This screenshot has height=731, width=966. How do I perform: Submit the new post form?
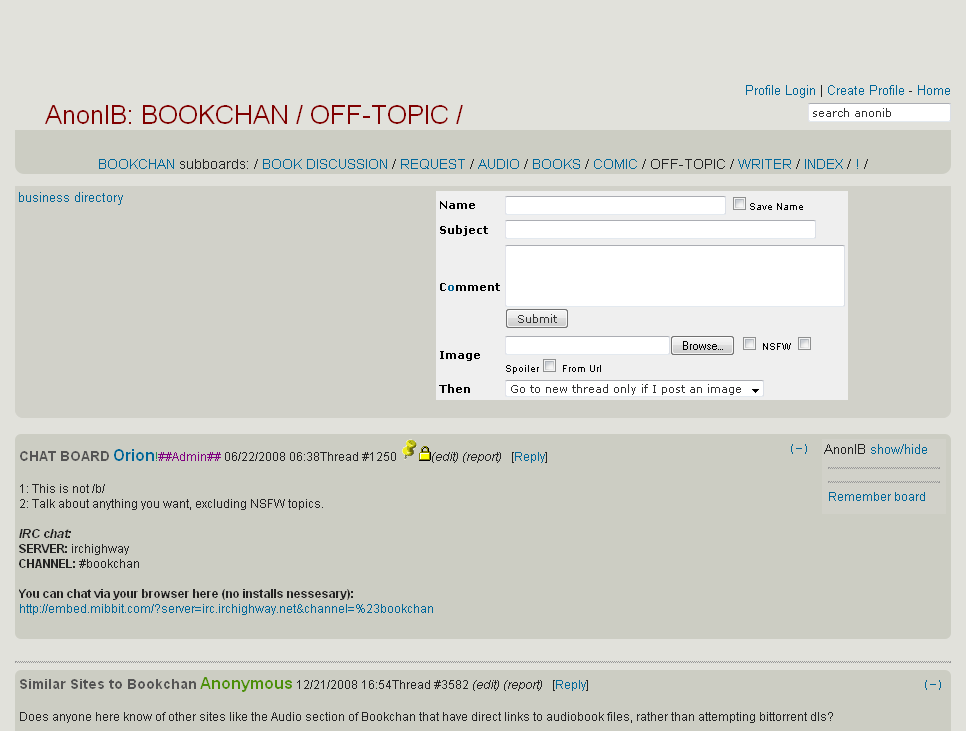pos(537,318)
